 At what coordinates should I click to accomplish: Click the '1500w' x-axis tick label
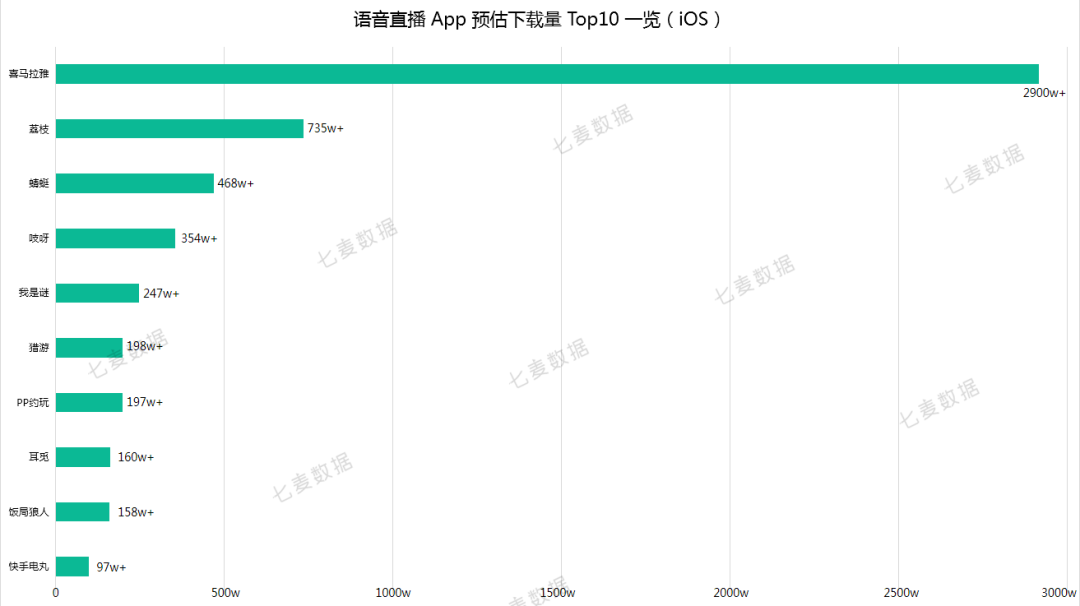tap(557, 593)
